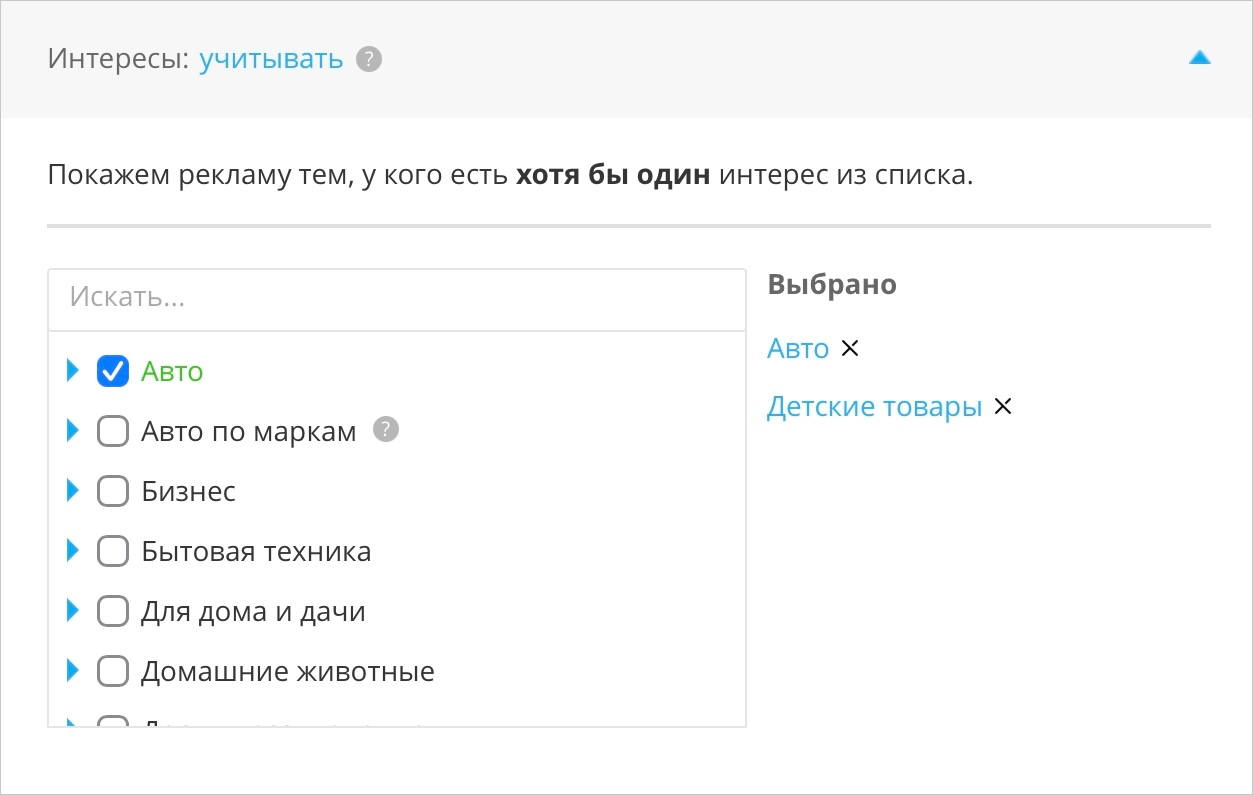Screen dimensions: 1253x795
Task: Expand Домашние животные tree arrow
Action: pyautogui.click(x=72, y=671)
